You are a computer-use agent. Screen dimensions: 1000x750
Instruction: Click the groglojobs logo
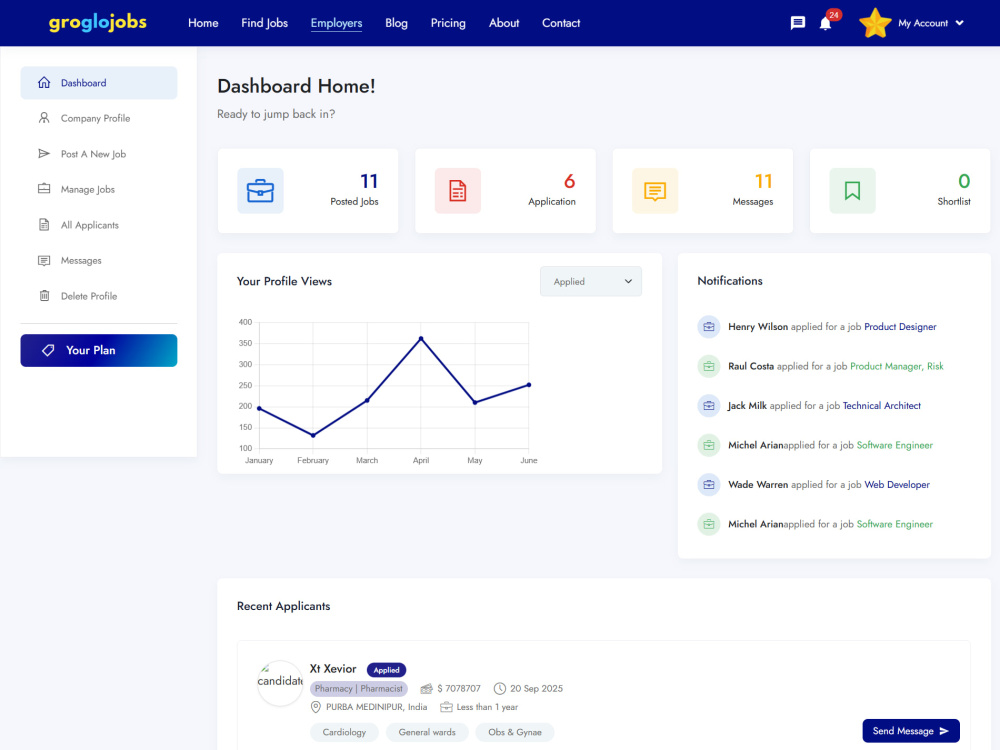[98, 23]
